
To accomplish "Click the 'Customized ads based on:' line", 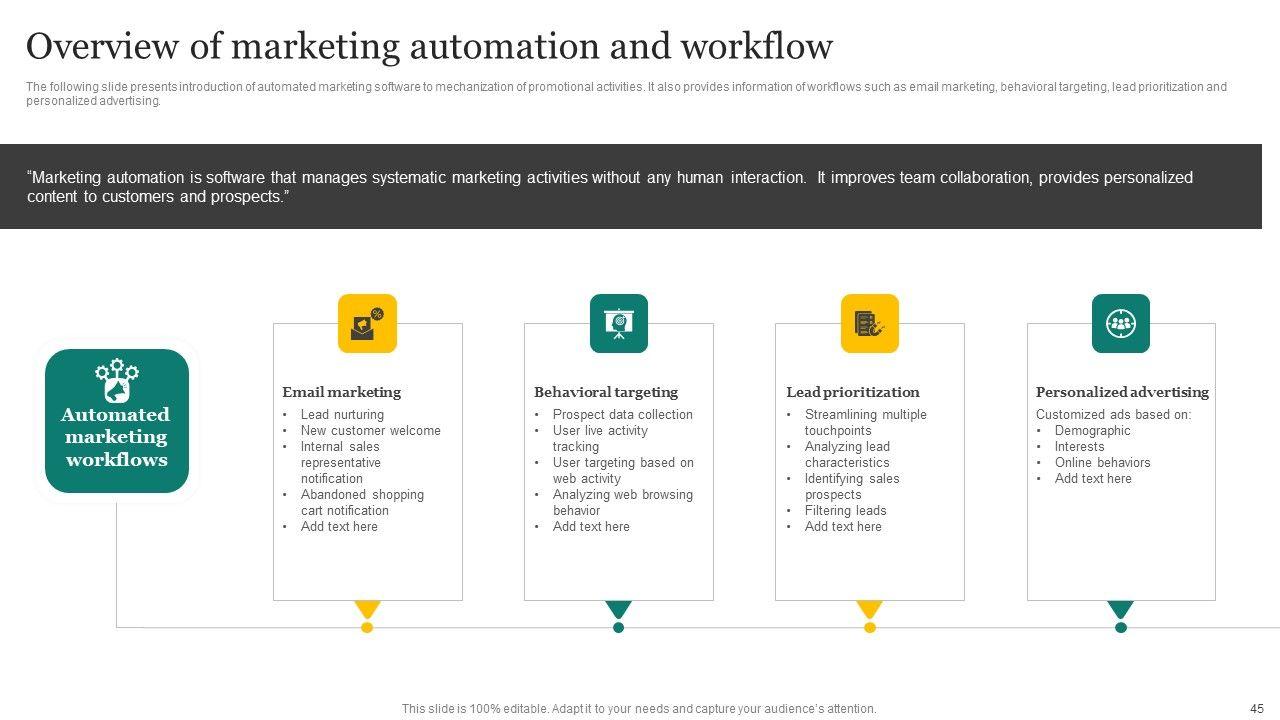I will 1114,415.
